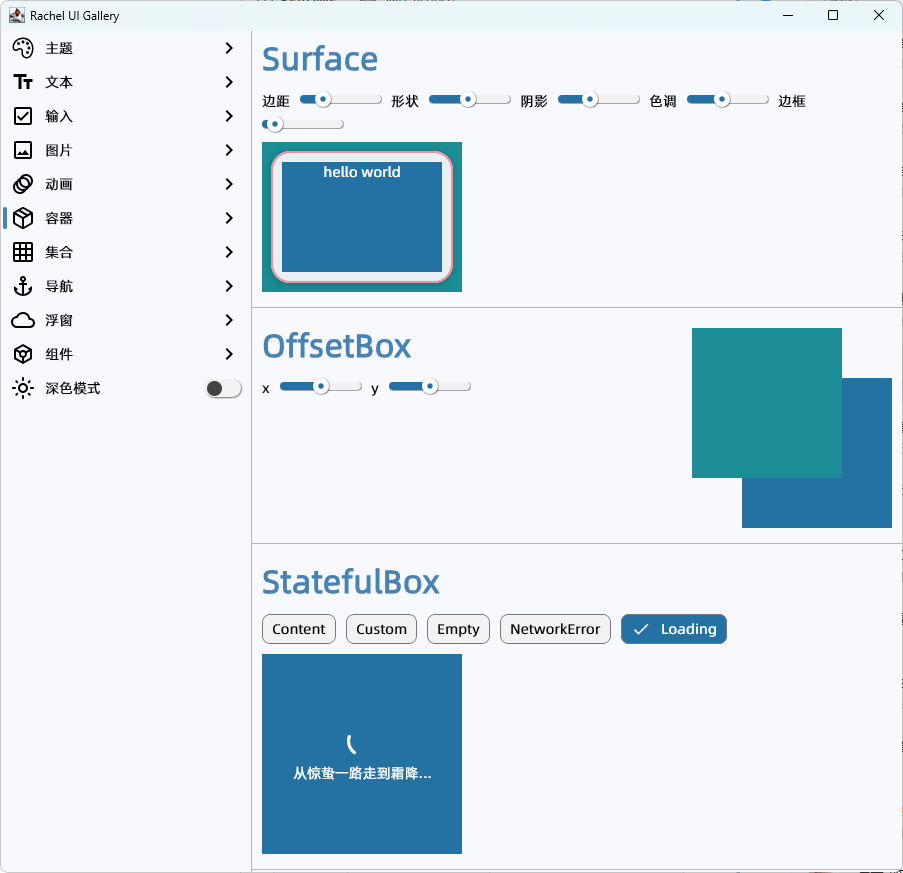Viewport: 903px width, 873px height.
Task: Click the 深色模式 label
Action: (x=73, y=389)
